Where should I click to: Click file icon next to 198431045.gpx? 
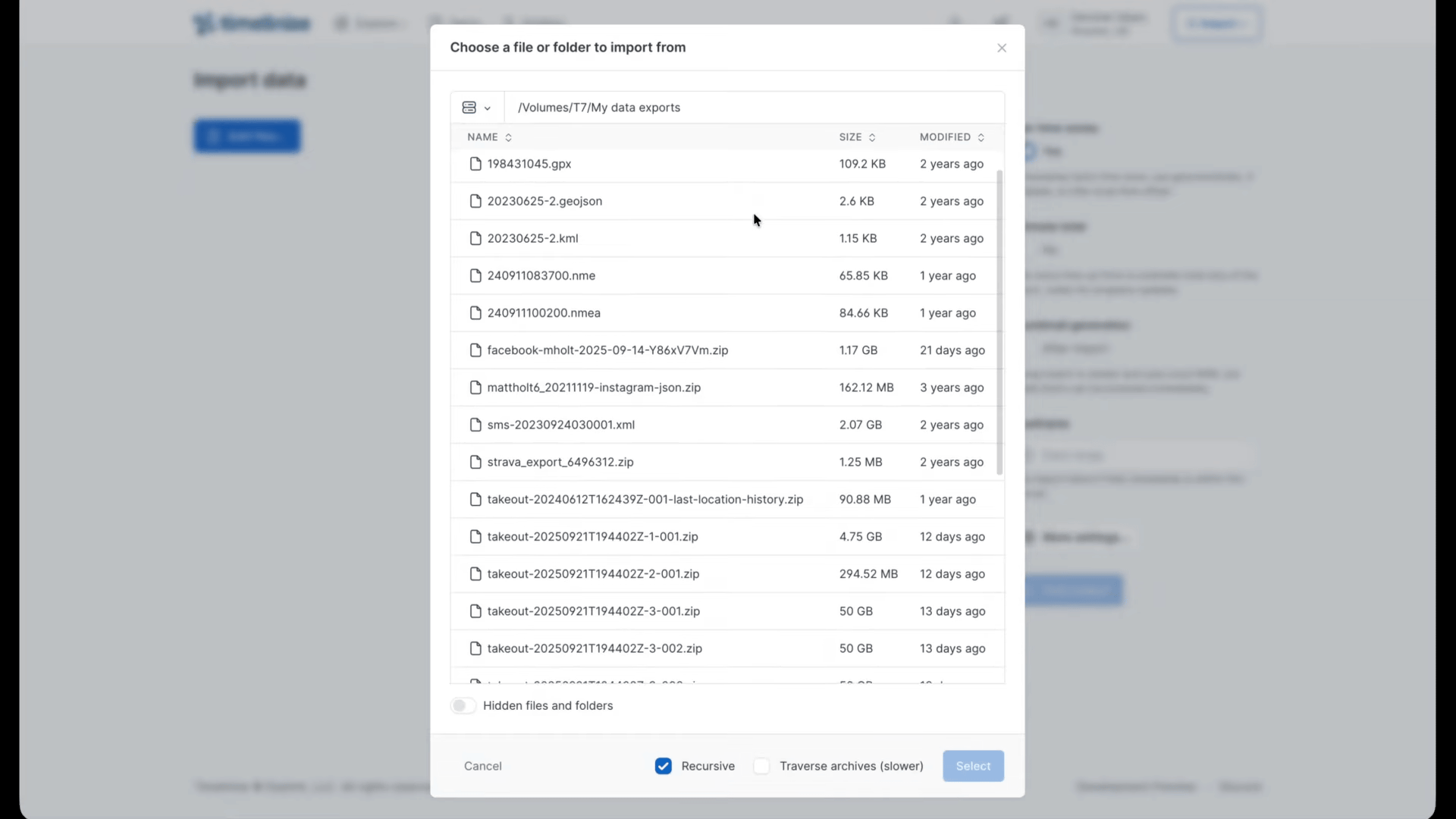point(475,164)
